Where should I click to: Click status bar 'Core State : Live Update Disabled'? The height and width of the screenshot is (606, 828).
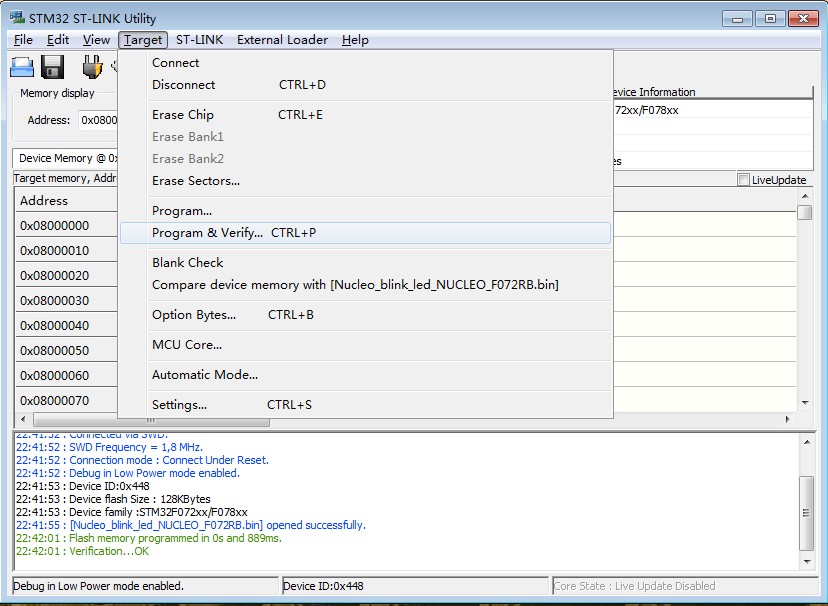point(684,586)
